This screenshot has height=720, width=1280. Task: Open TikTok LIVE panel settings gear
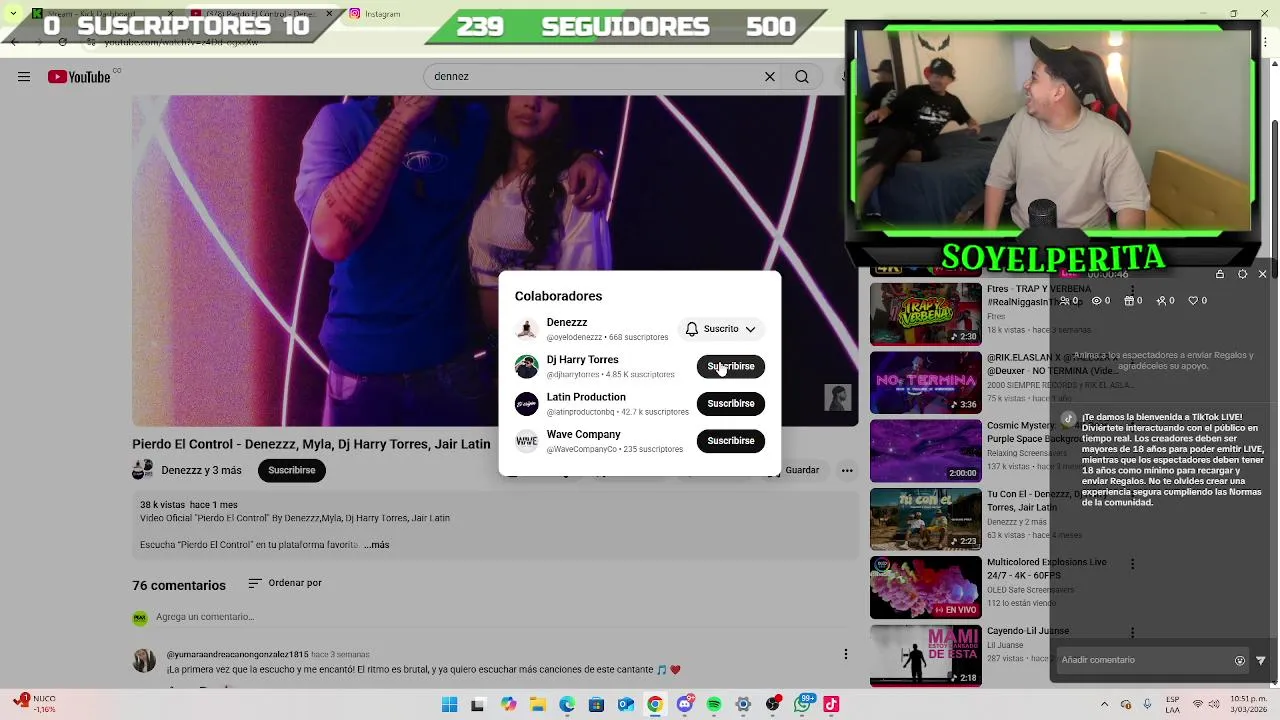[1242, 274]
